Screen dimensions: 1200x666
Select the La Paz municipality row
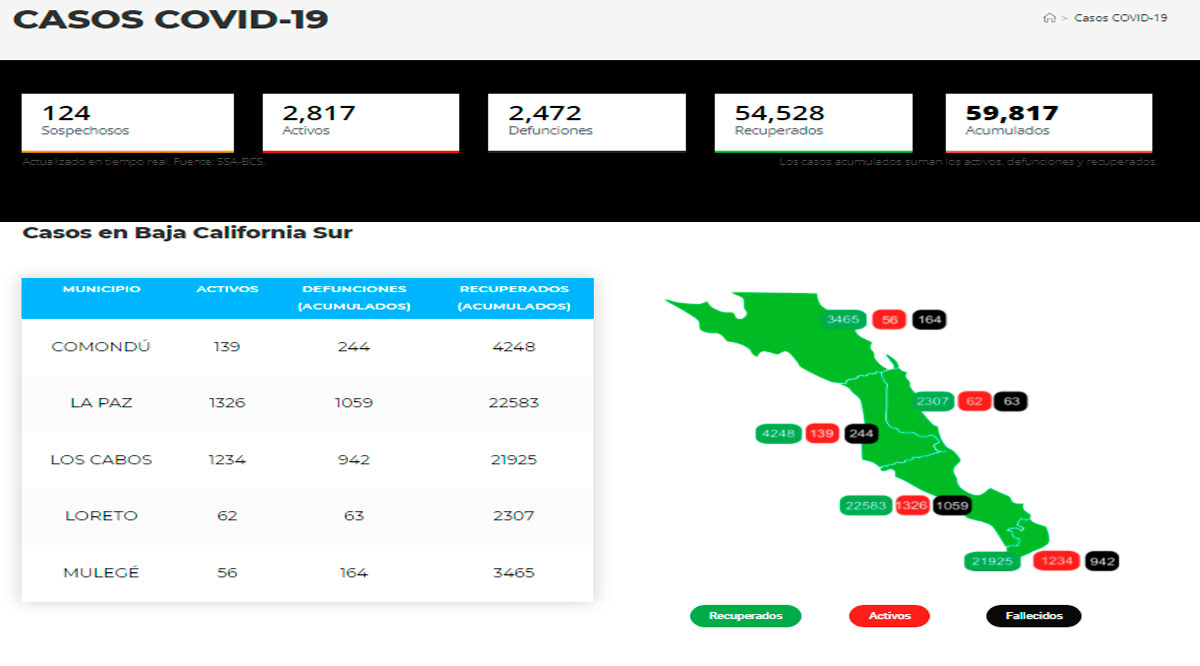307,403
